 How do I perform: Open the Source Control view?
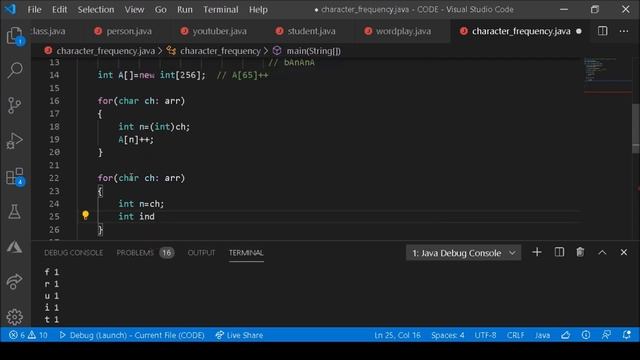point(15,105)
